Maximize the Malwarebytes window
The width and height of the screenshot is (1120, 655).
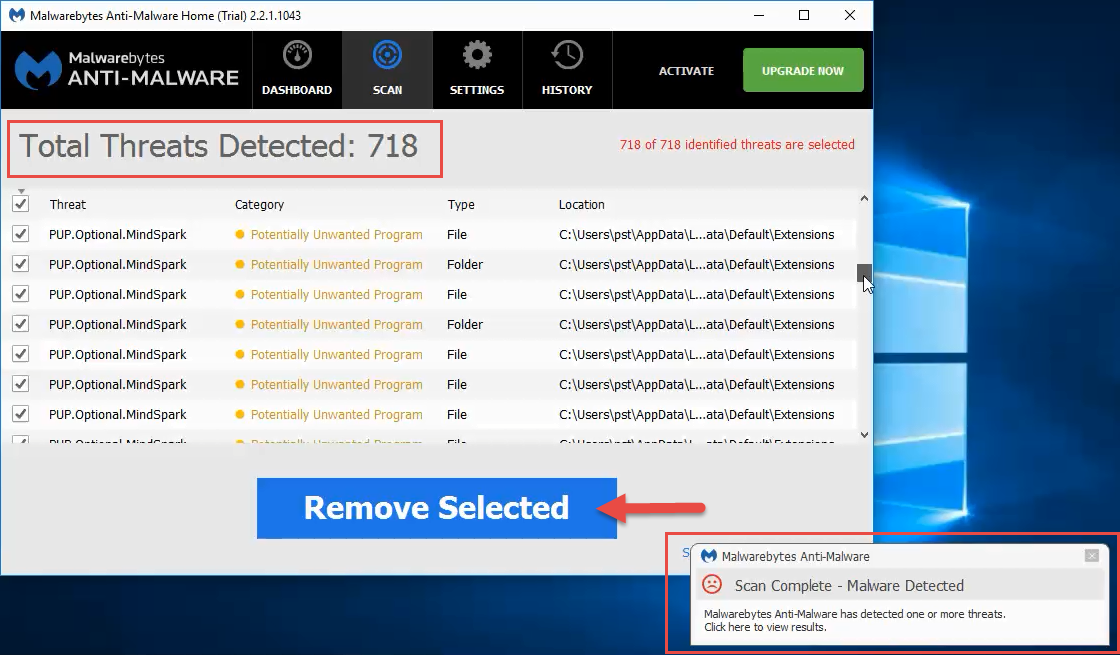tap(804, 15)
